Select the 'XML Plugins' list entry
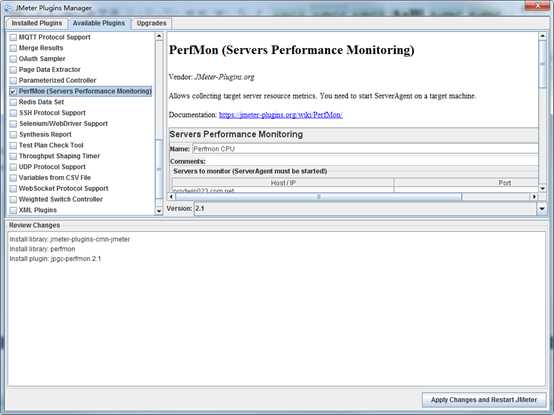The width and height of the screenshot is (554, 415). 37,210
